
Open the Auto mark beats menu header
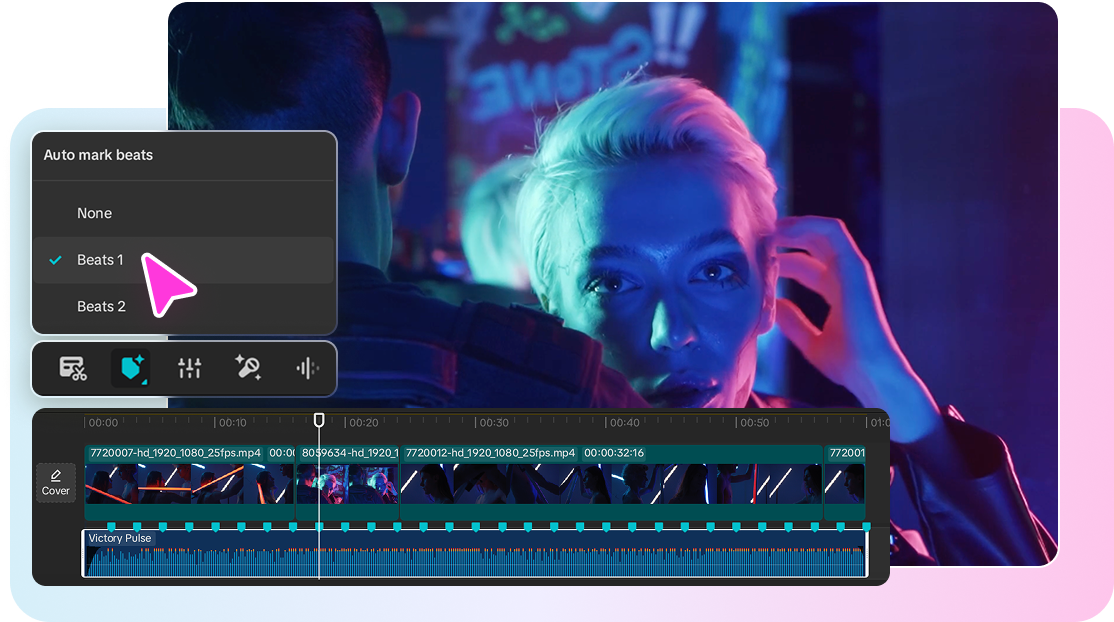point(97,155)
